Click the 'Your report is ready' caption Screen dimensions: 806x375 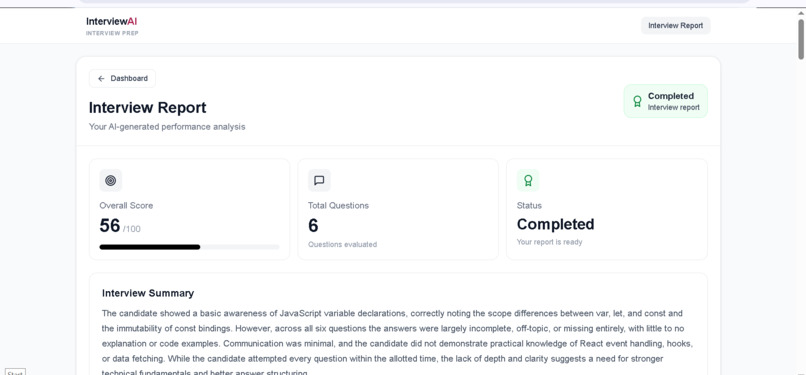[x=549, y=242]
